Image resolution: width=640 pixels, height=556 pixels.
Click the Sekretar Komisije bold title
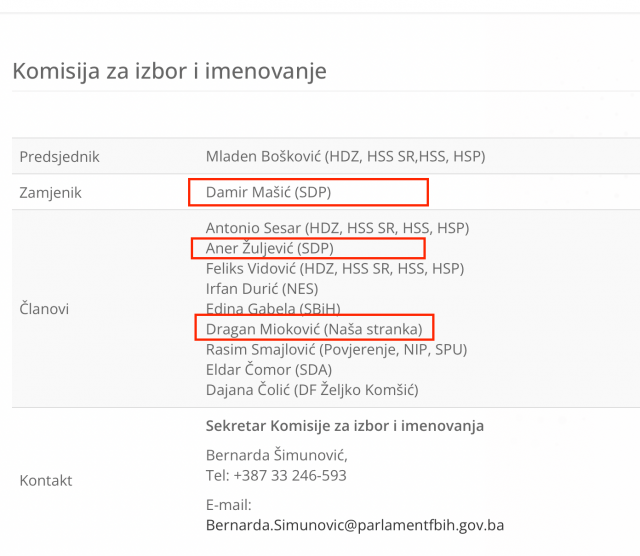(x=345, y=426)
